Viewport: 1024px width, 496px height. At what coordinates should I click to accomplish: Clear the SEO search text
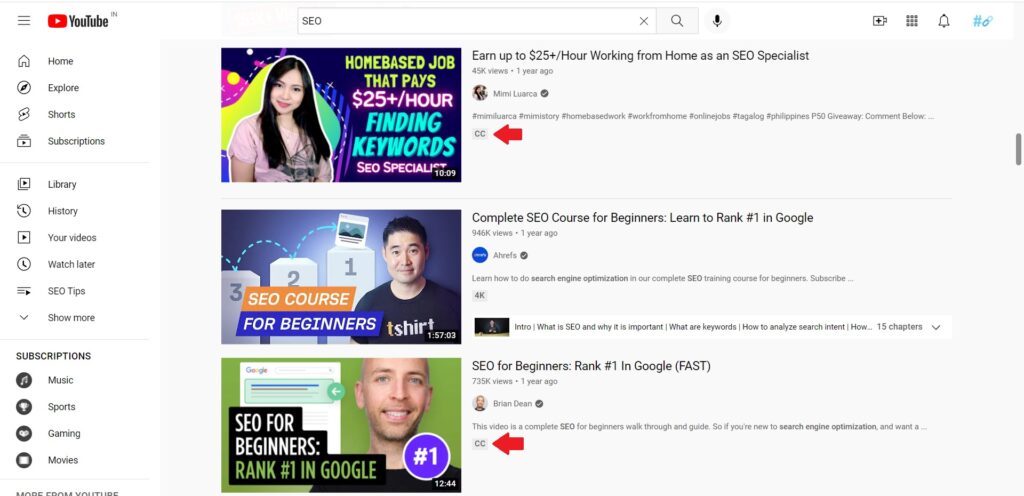(643, 21)
